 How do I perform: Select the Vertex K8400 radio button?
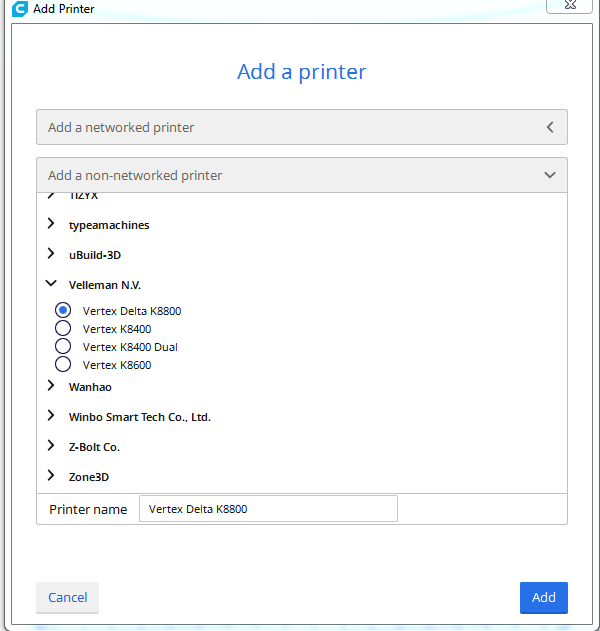click(x=63, y=328)
